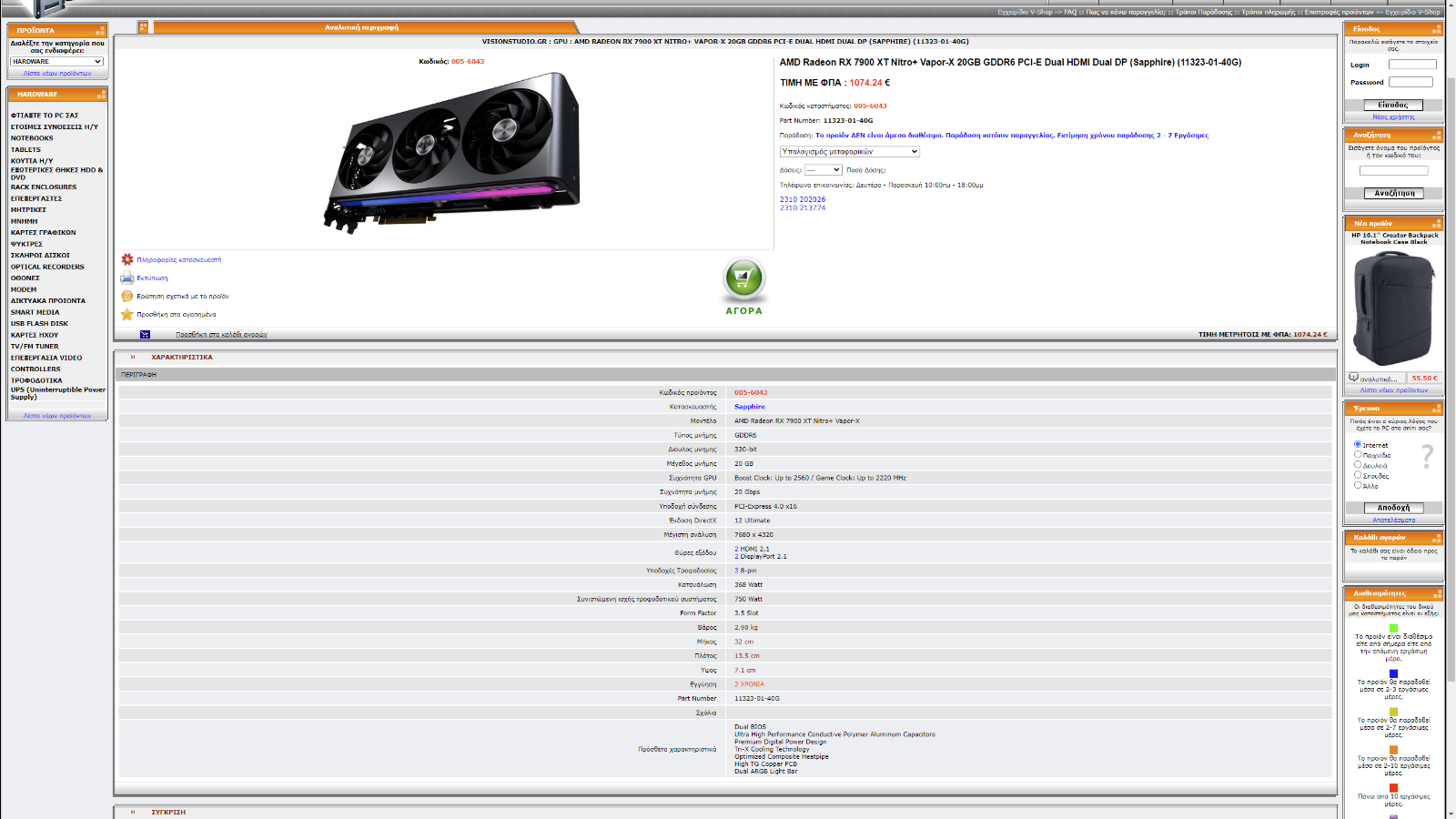Click the Τρόποι Παράδοσης top link
This screenshot has height=819, width=1456.
(1205, 12)
